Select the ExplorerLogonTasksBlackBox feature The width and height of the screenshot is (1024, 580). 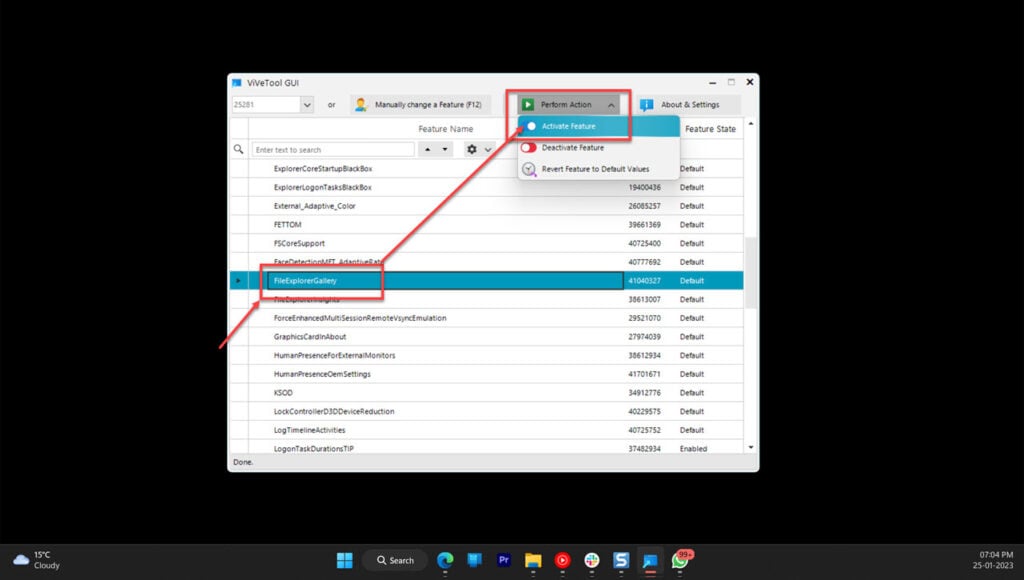323,187
